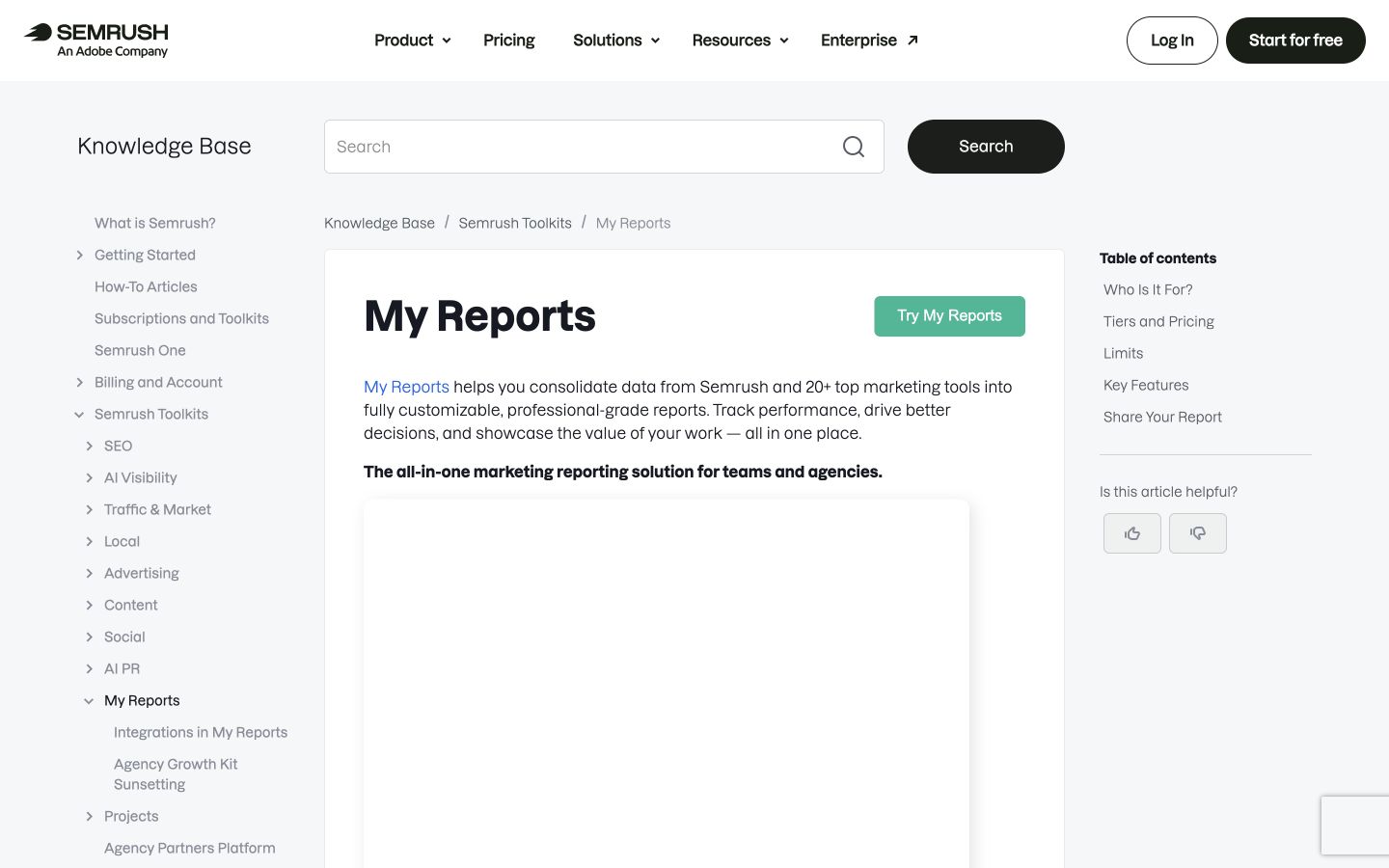Jump to Limits section
Image resolution: width=1389 pixels, height=868 pixels.
pyautogui.click(x=1123, y=353)
